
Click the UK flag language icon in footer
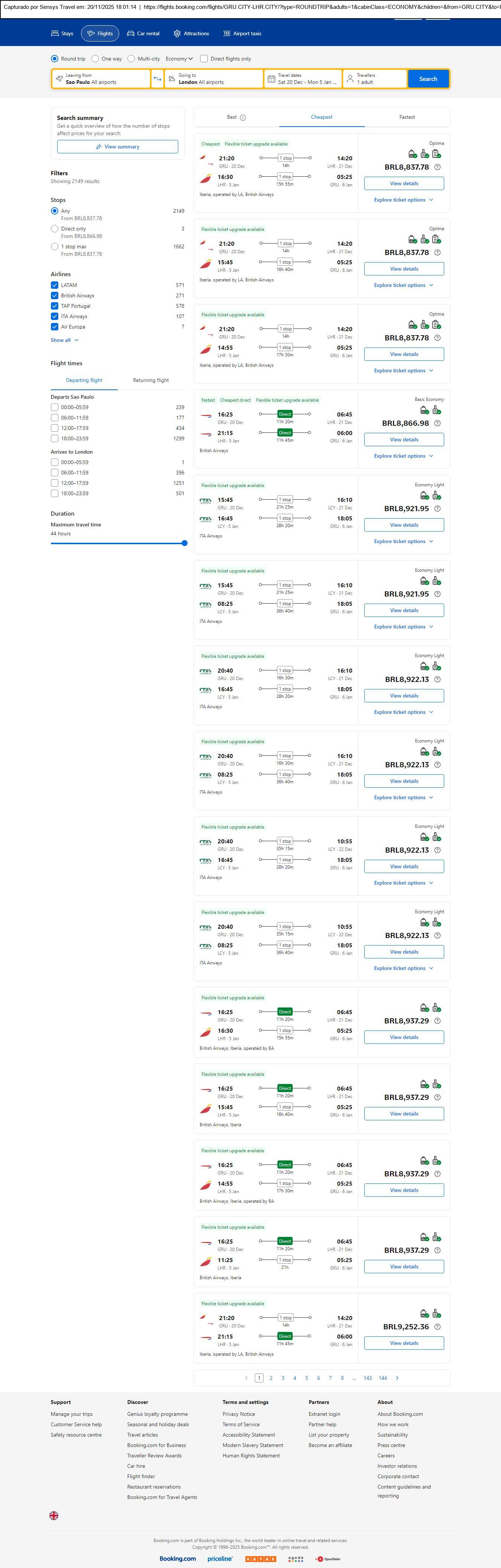click(54, 1515)
